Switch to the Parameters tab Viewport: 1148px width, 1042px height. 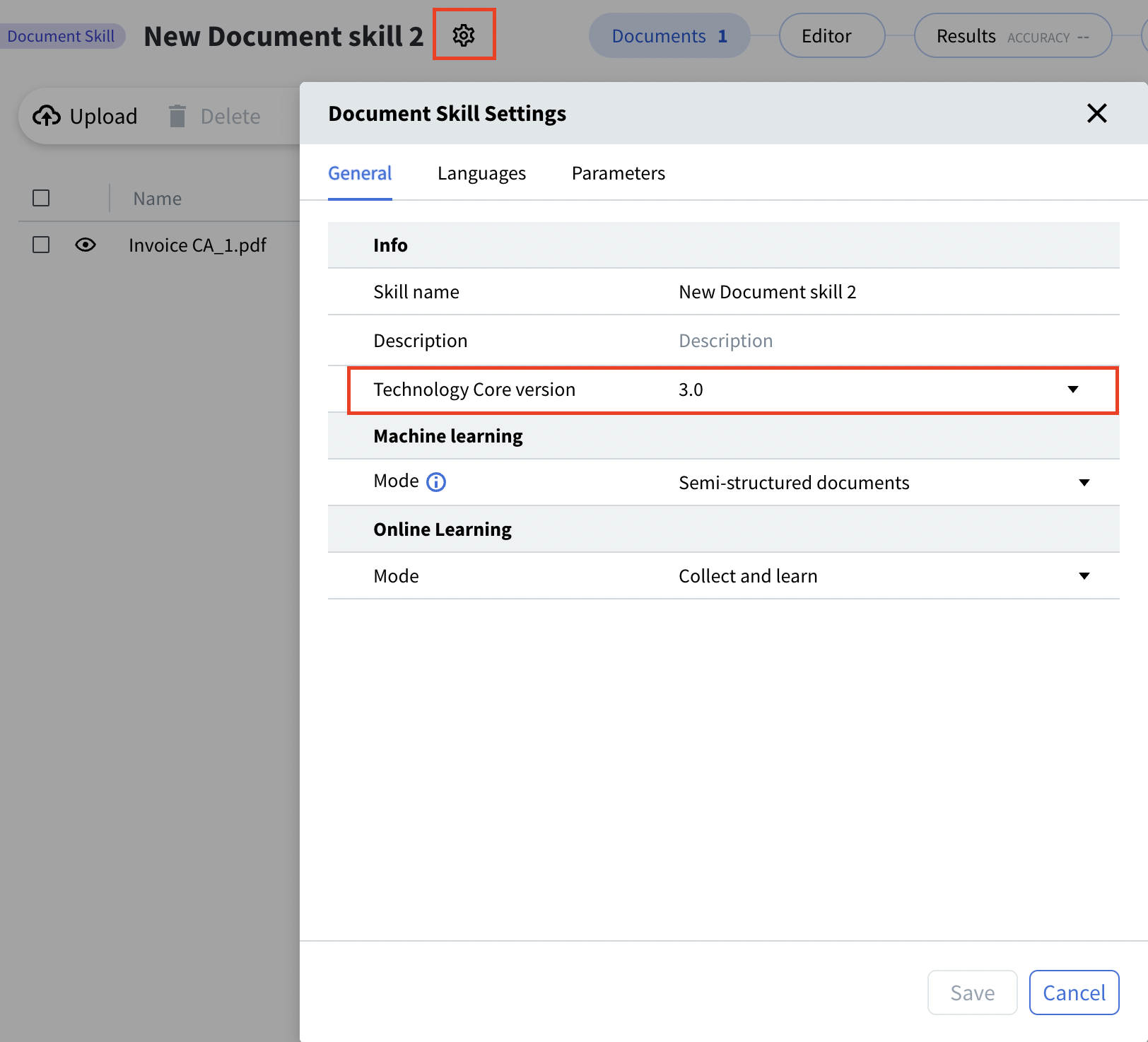click(618, 173)
